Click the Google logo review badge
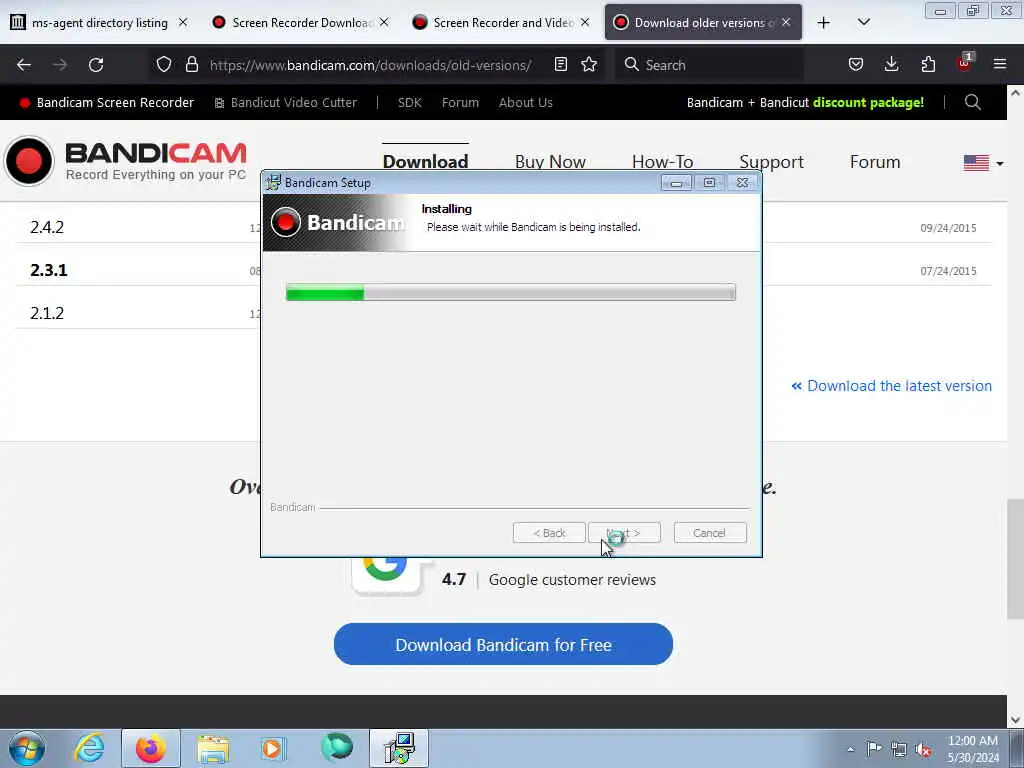The width and height of the screenshot is (1024, 768). point(386,575)
